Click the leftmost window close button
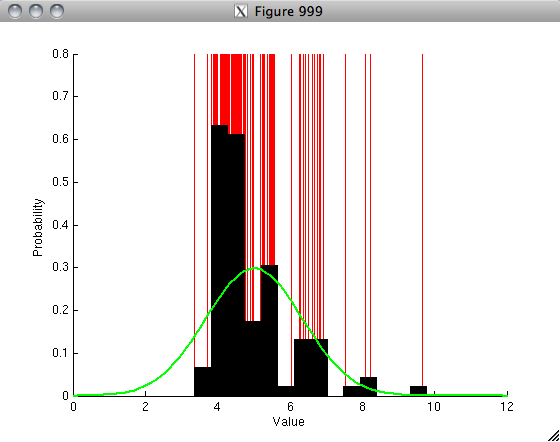560x442 pixels. click(x=15, y=11)
